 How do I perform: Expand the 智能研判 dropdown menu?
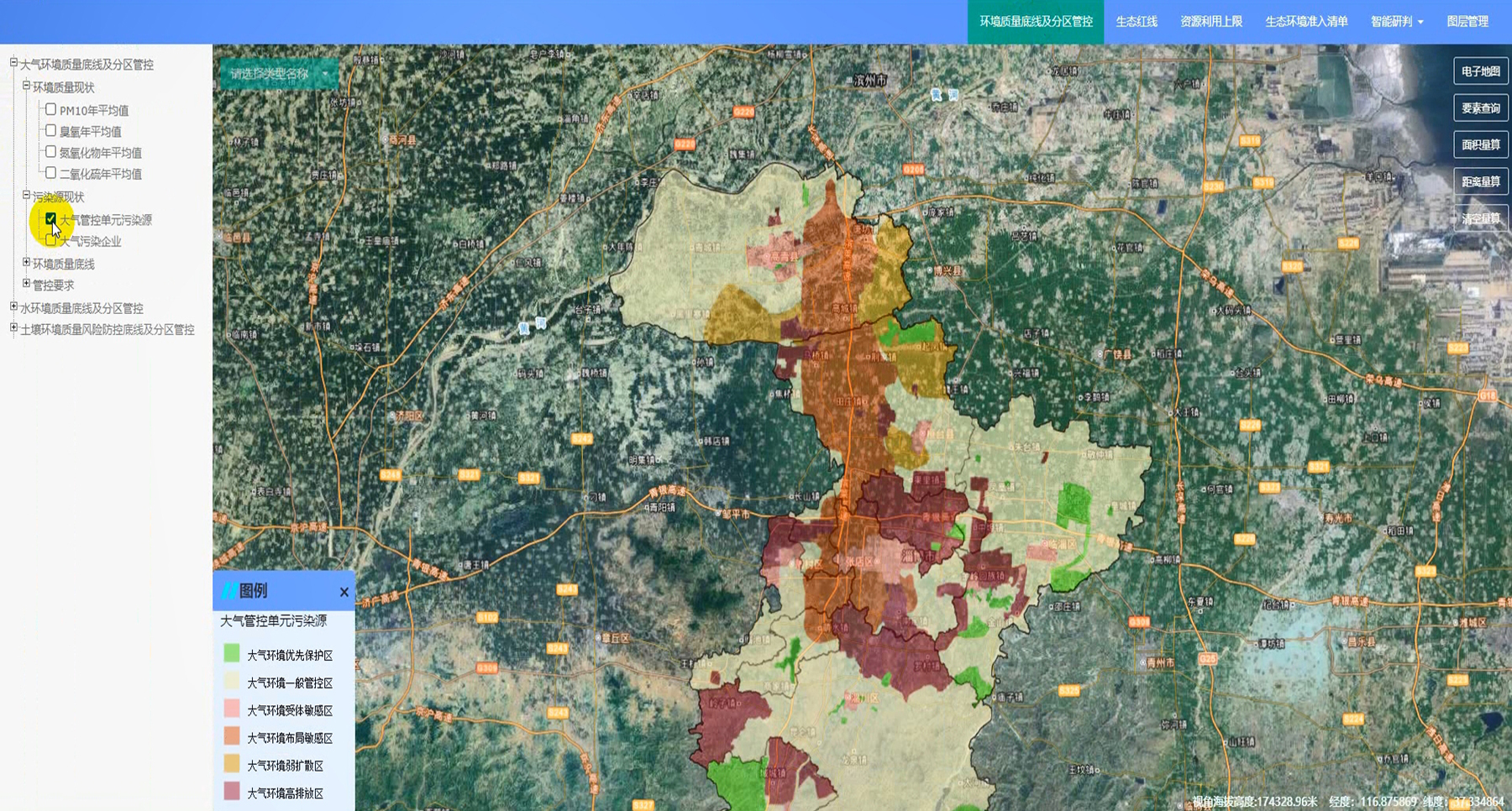(x=1396, y=22)
